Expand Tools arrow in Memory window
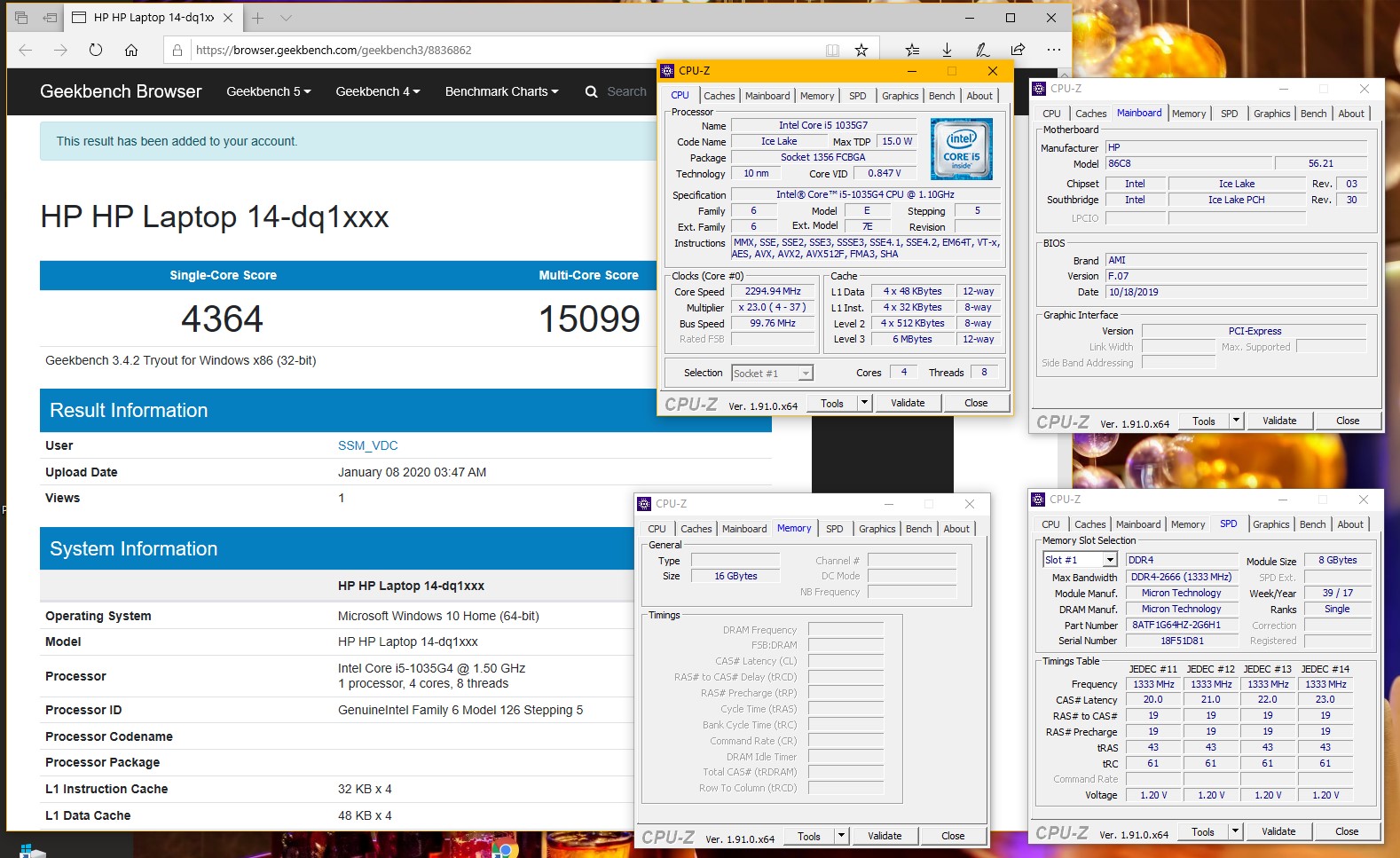The height and width of the screenshot is (858, 1400). (x=841, y=836)
